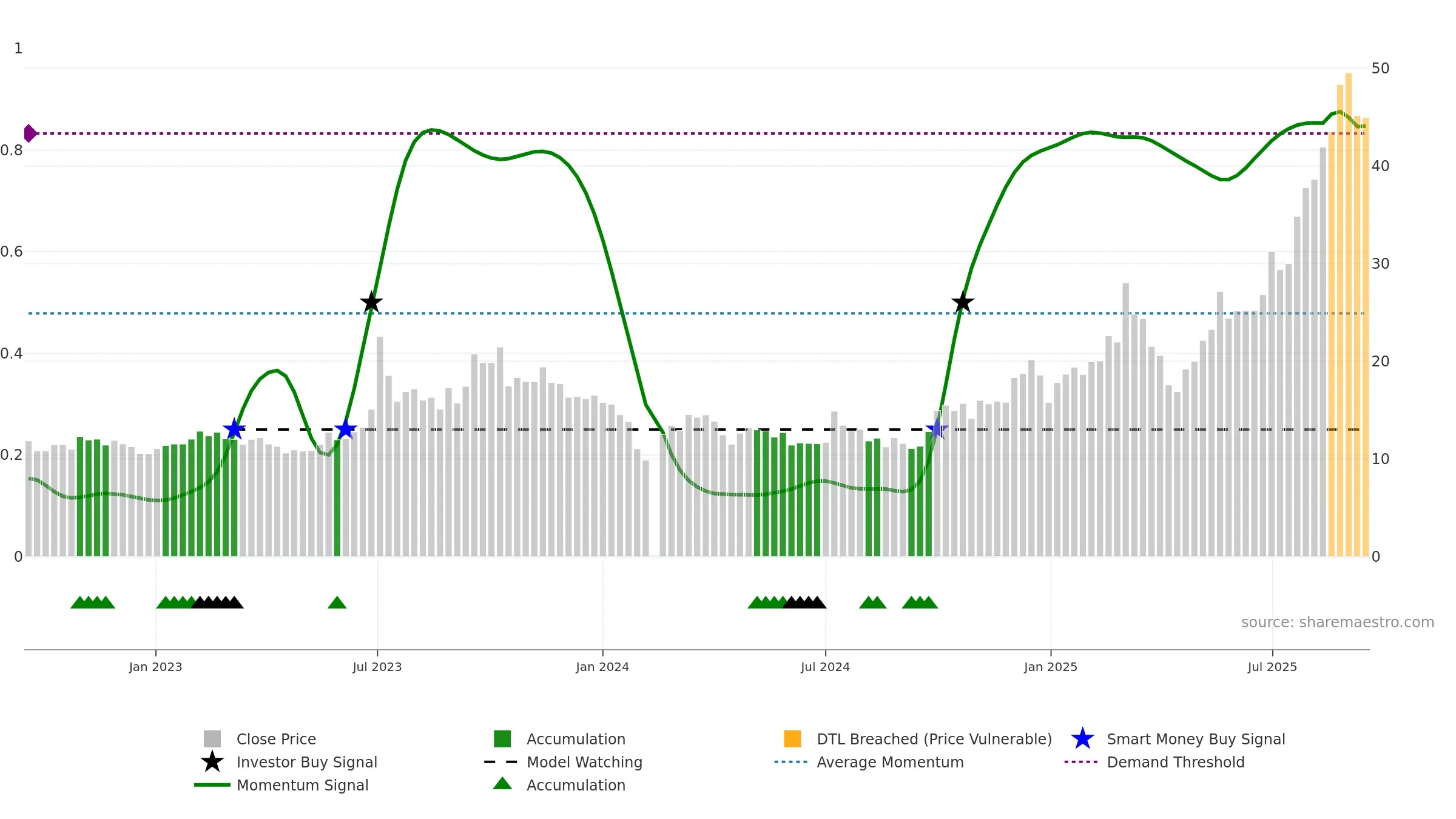Click the first blue star on chart
Screen dimensions: 1456x819
[x=234, y=430]
